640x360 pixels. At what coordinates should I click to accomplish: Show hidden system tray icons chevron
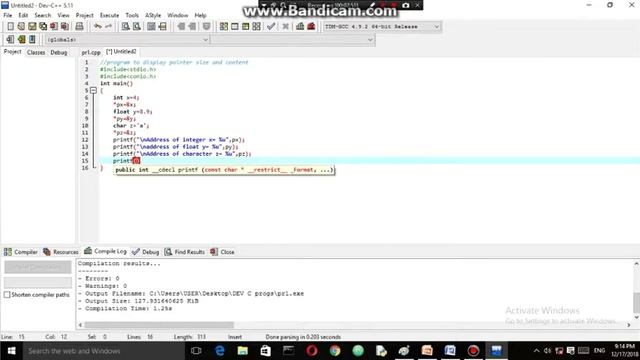[536, 351]
